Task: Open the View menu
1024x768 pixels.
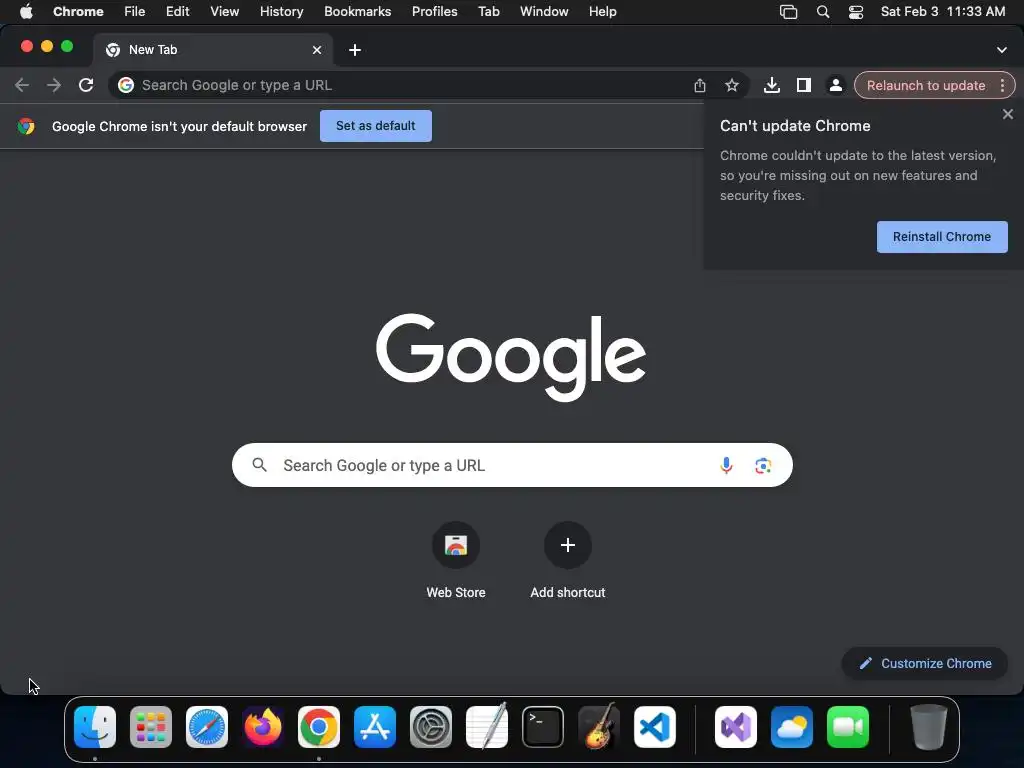Action: 225,11
